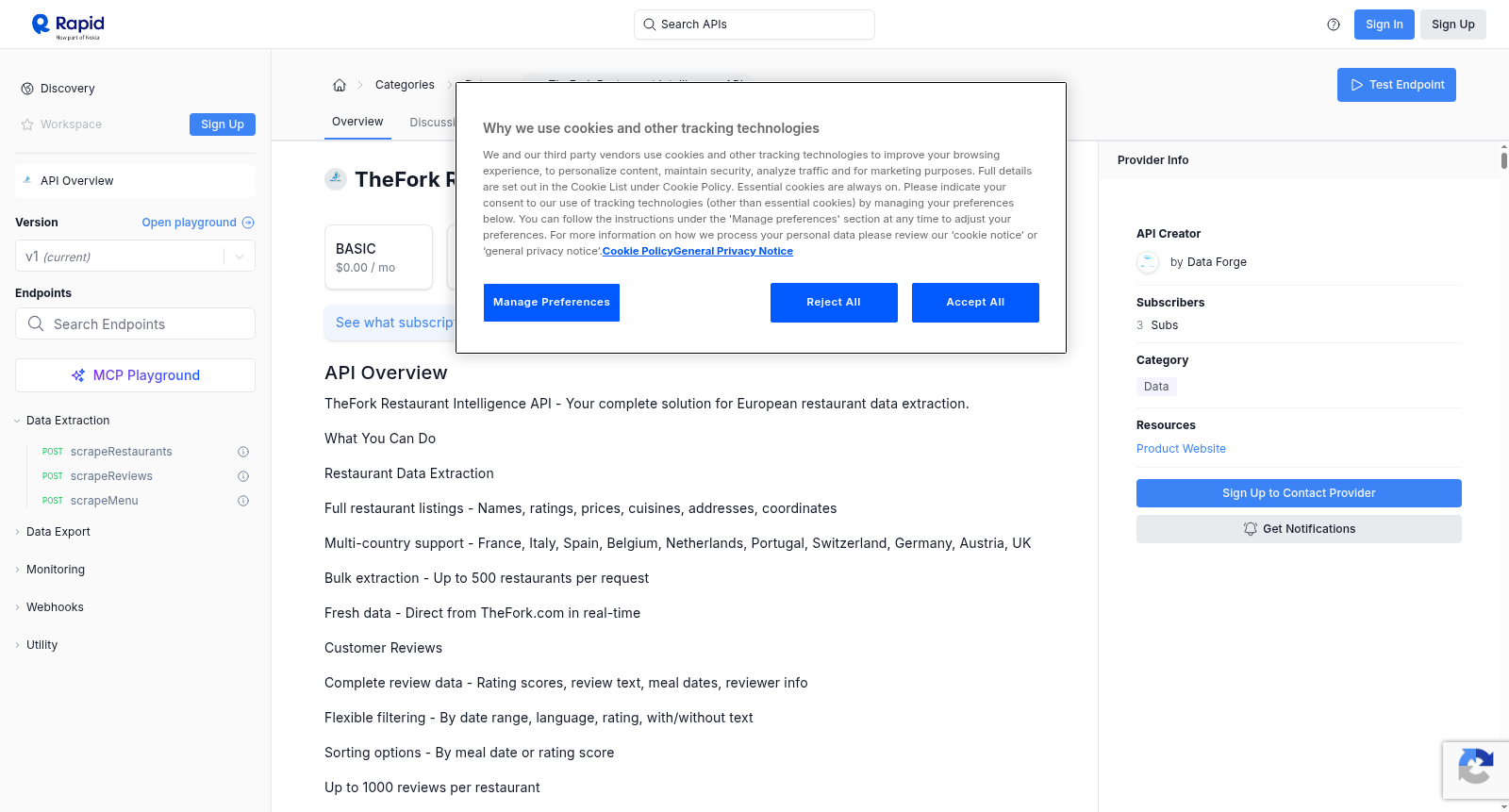Click the Sign In button in header

coord(1385,25)
